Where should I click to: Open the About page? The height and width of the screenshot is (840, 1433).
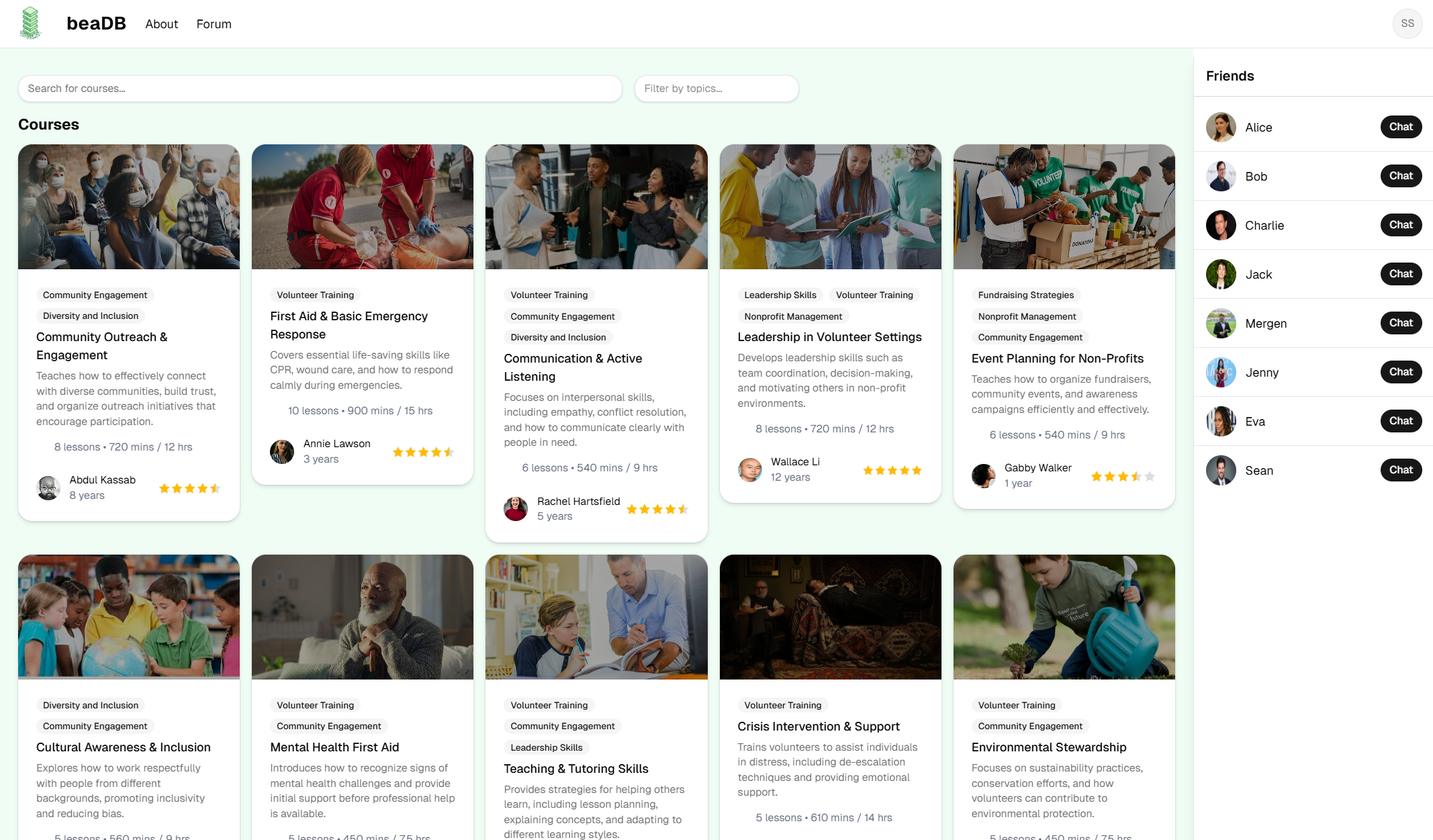(161, 24)
